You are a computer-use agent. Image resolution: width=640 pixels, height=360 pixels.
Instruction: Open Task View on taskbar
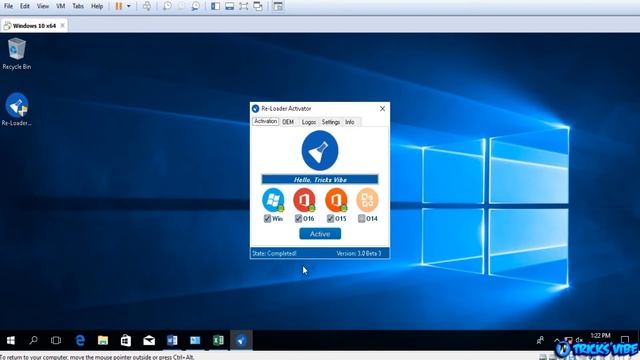(x=56, y=340)
